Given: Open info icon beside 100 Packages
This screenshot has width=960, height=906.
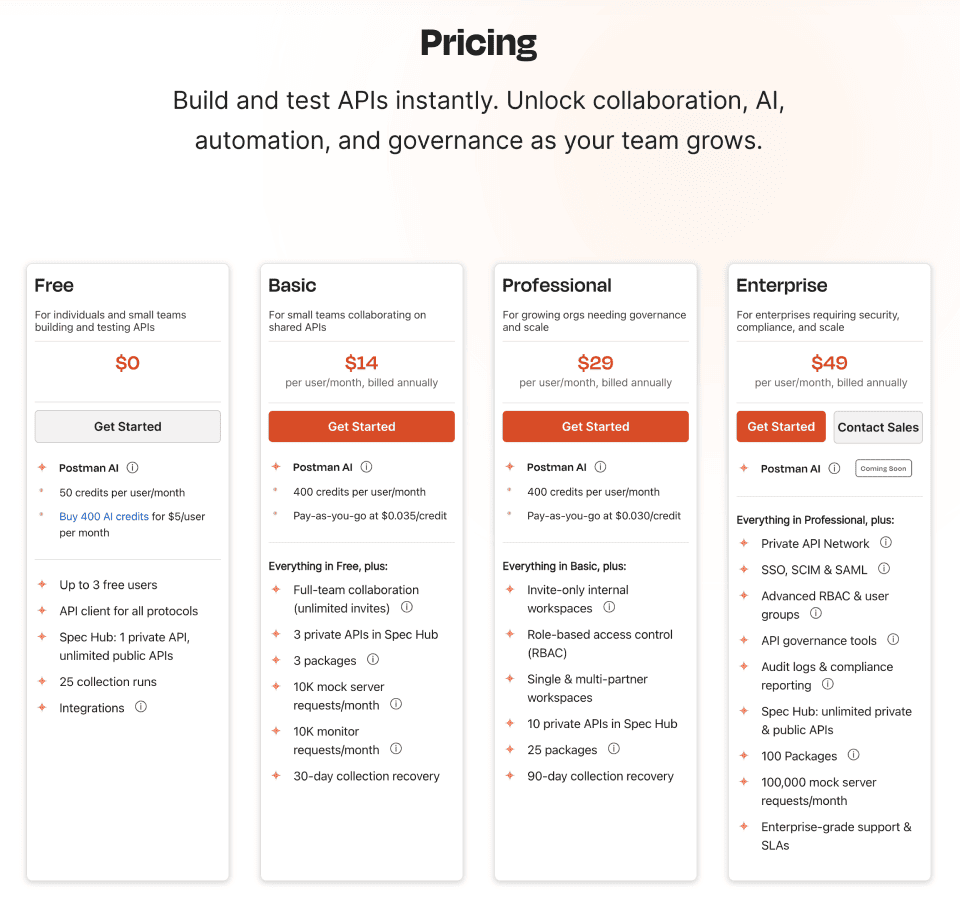Looking at the screenshot, I should (853, 755).
